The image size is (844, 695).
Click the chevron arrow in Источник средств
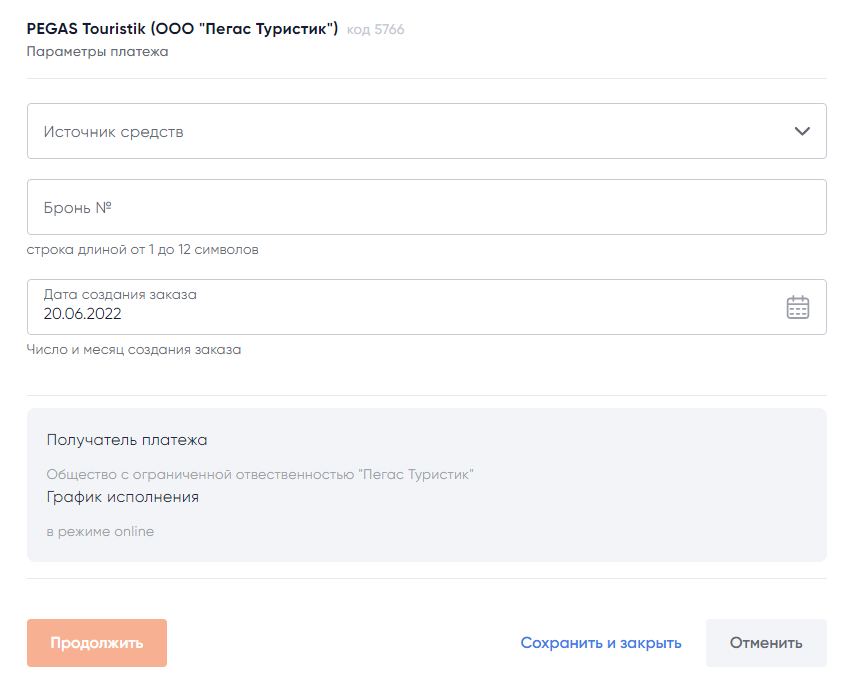click(801, 131)
